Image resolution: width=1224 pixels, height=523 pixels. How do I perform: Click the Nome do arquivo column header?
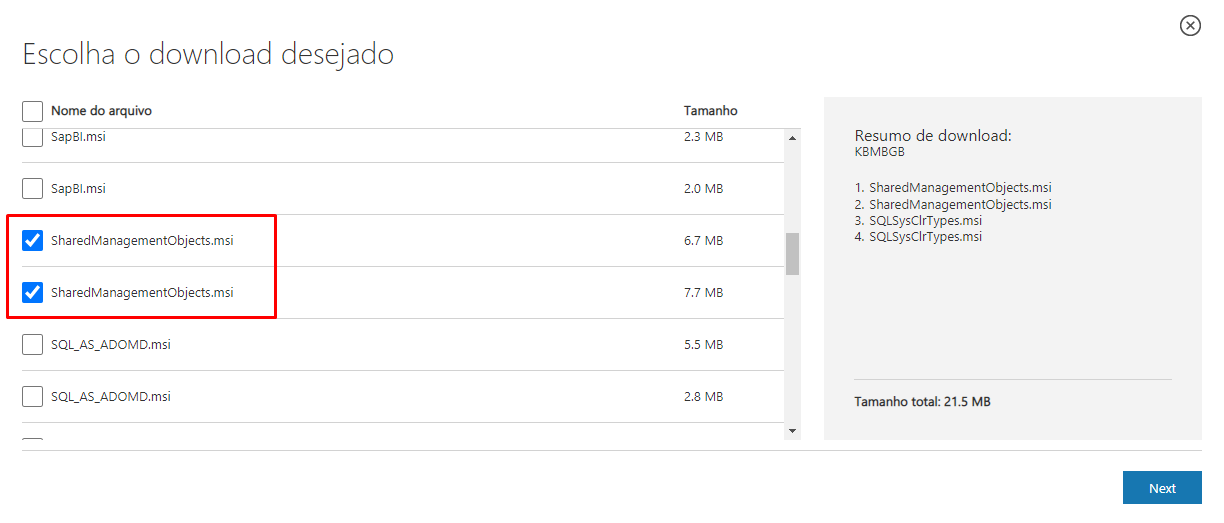pos(101,111)
